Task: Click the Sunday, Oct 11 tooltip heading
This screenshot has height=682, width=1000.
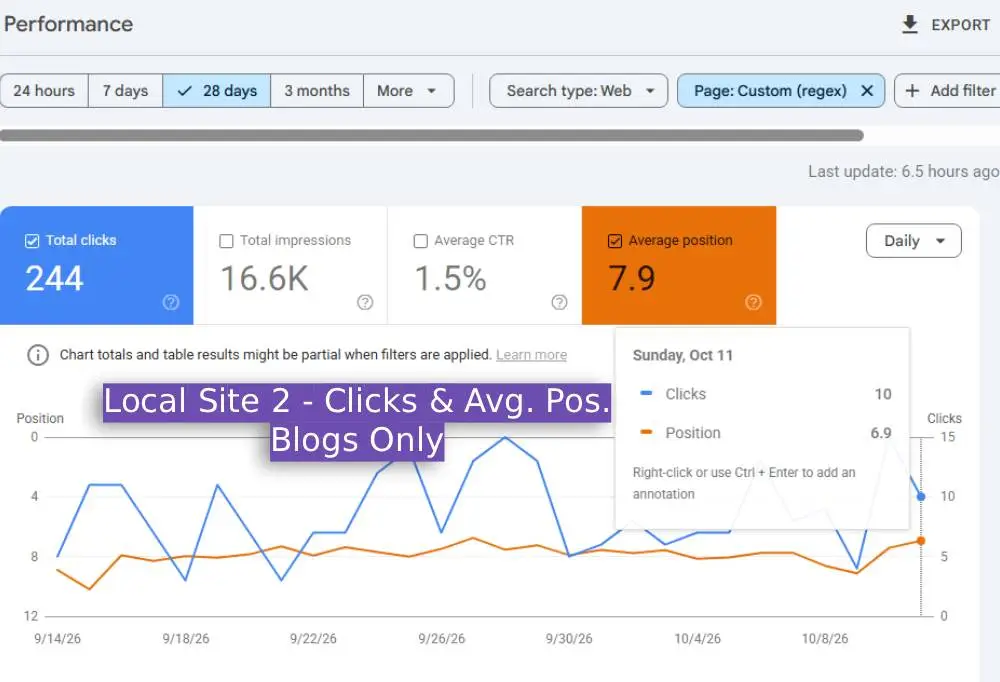Action: point(682,355)
